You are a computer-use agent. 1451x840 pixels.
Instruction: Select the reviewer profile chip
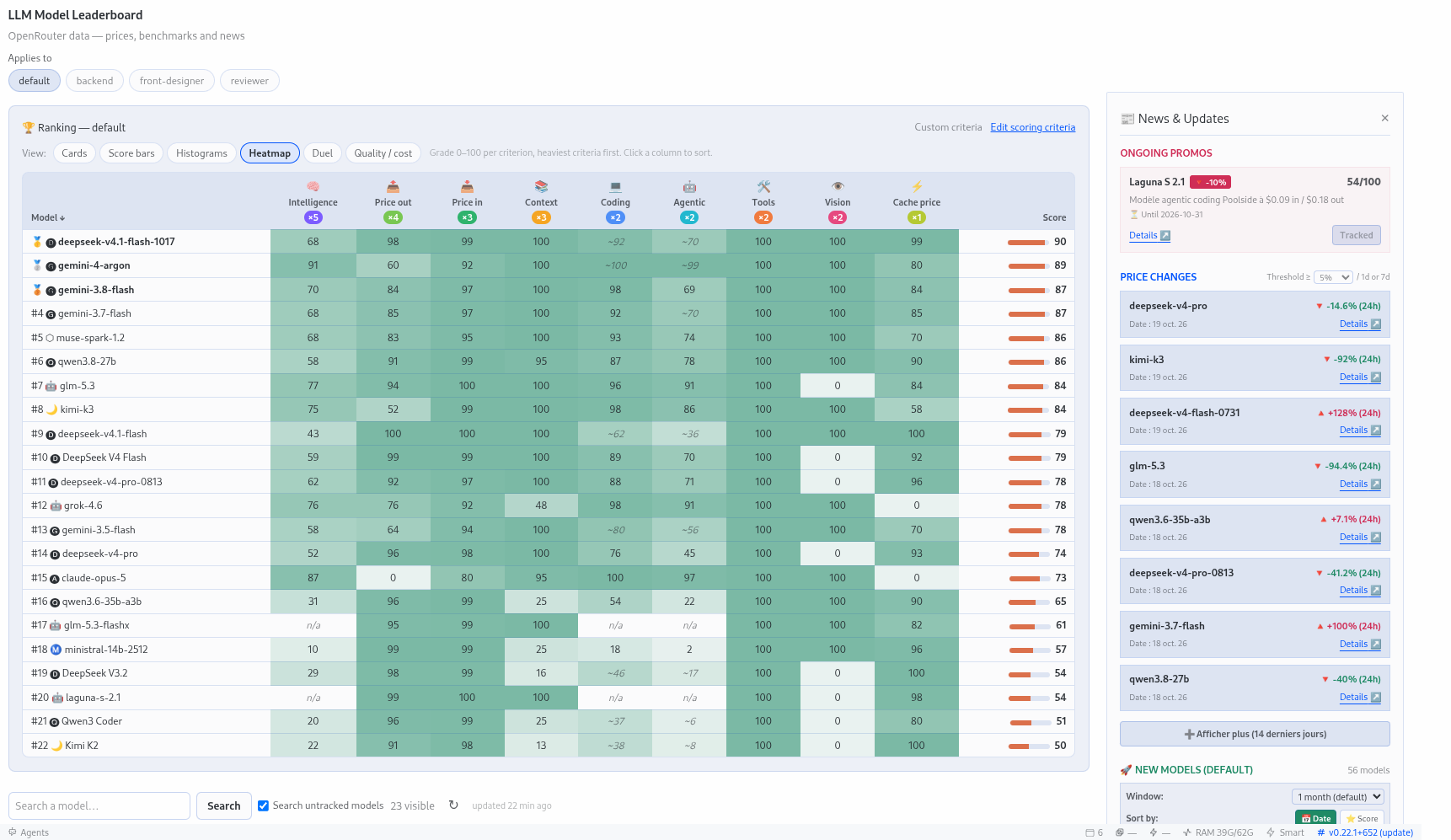(x=249, y=81)
